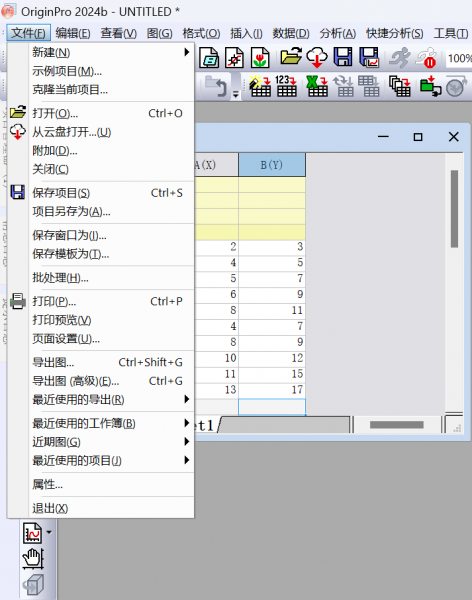Image resolution: width=472 pixels, height=600 pixels.
Task: Choose 克隆当前项目... menu entry
Action: [111, 90]
